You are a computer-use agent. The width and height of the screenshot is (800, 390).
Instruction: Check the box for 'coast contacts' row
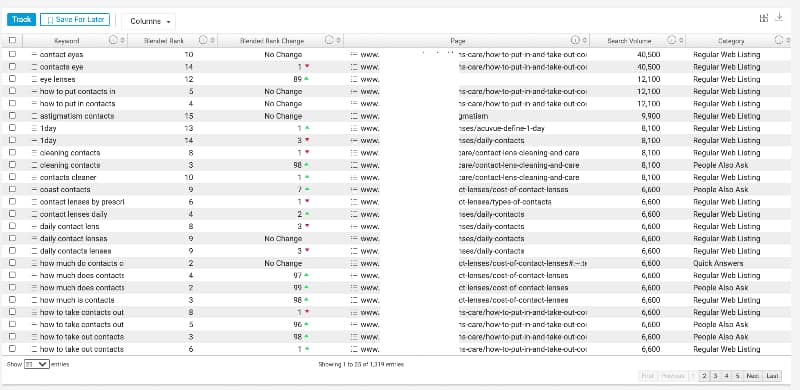pos(13,189)
